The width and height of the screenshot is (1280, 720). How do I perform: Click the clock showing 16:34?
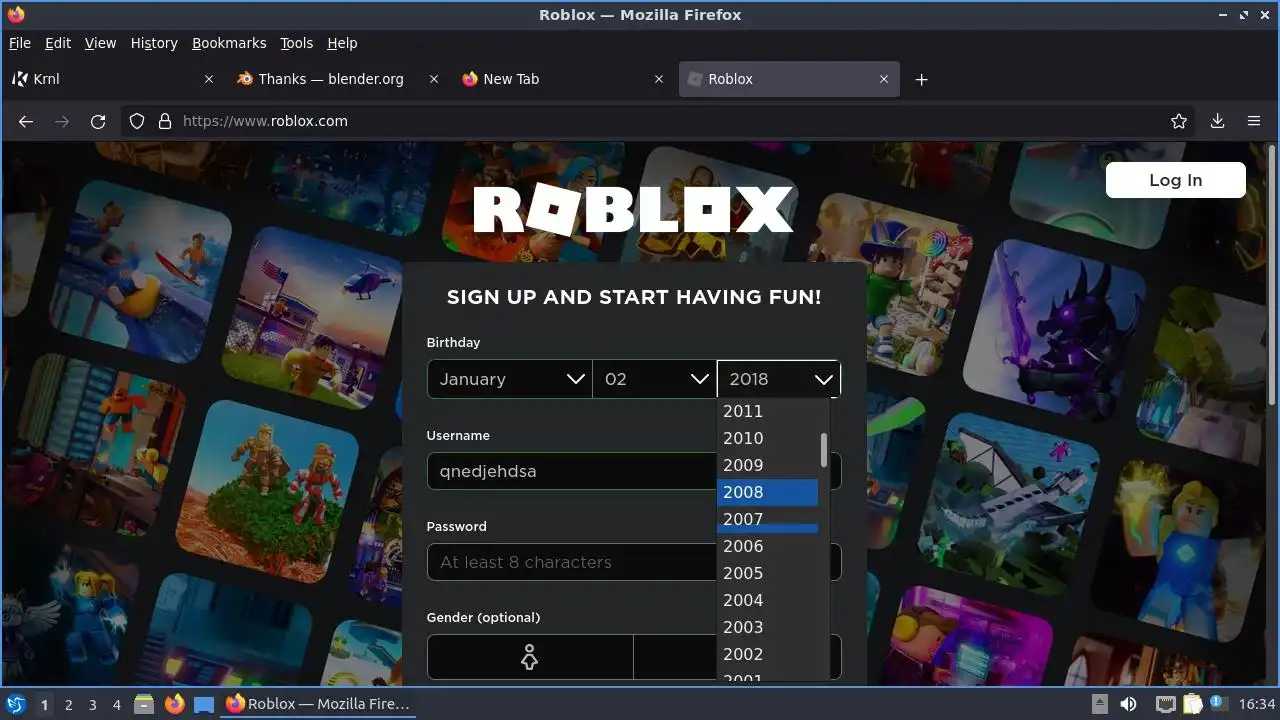[x=1258, y=705]
